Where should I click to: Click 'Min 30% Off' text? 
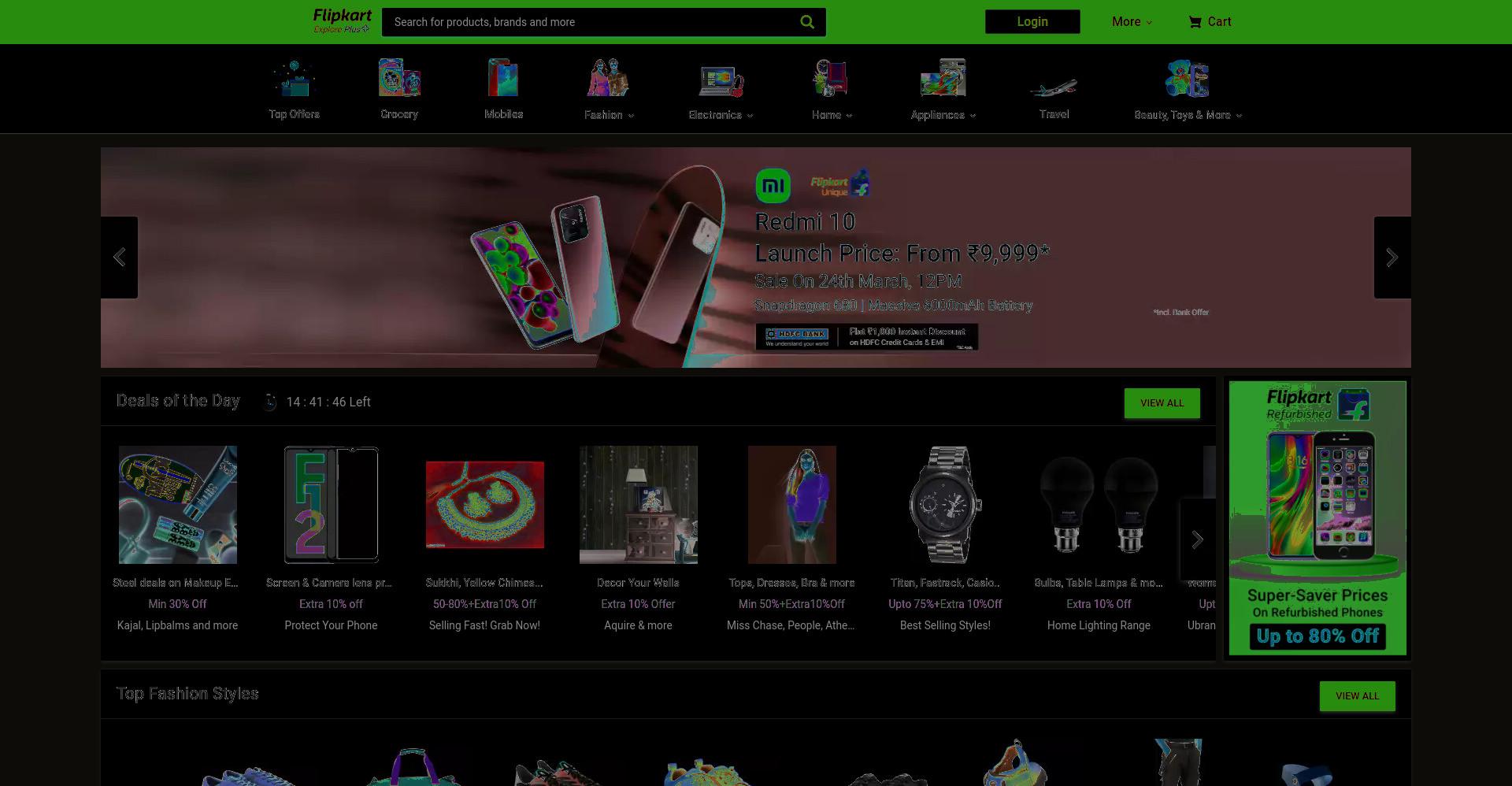(x=178, y=604)
